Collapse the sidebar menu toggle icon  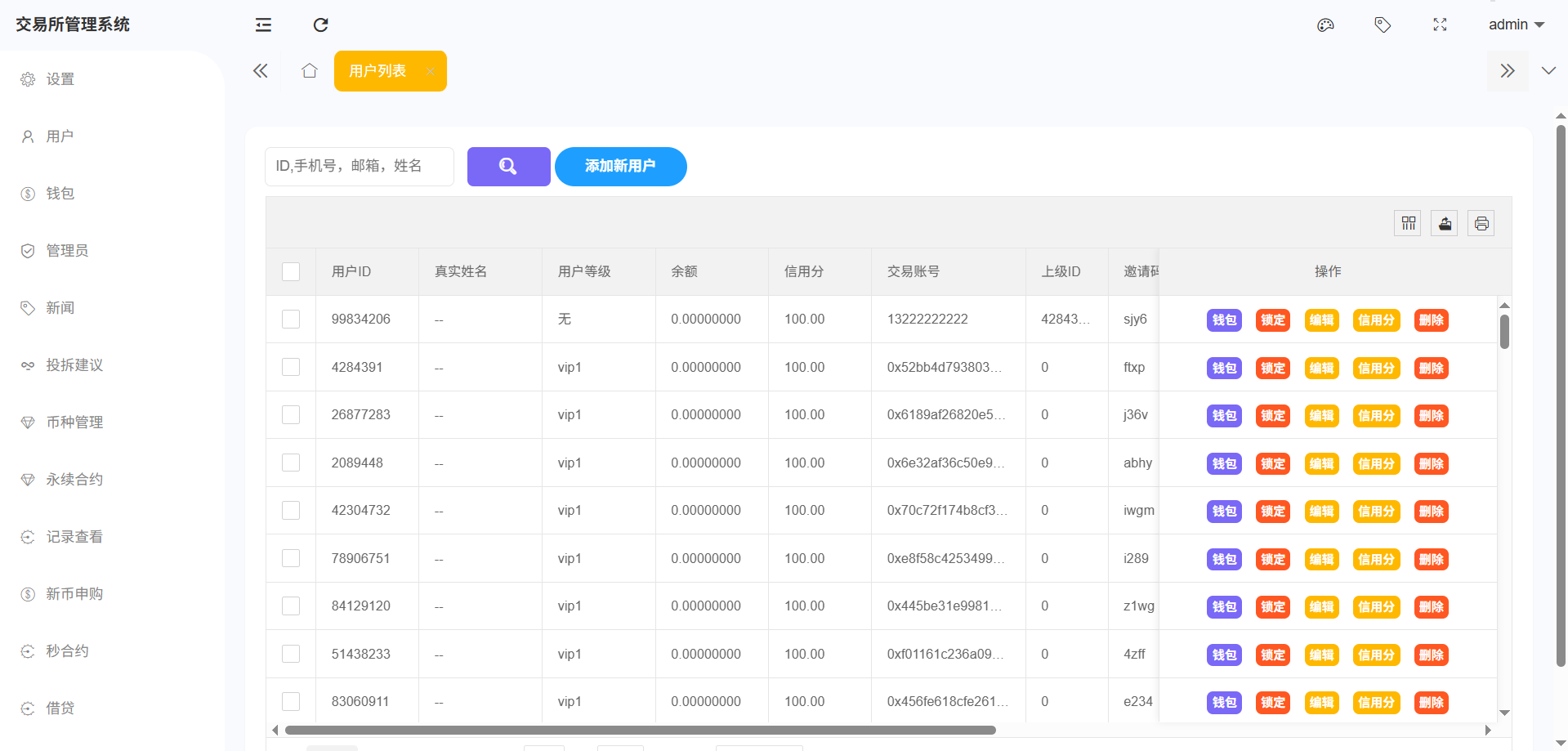[263, 25]
